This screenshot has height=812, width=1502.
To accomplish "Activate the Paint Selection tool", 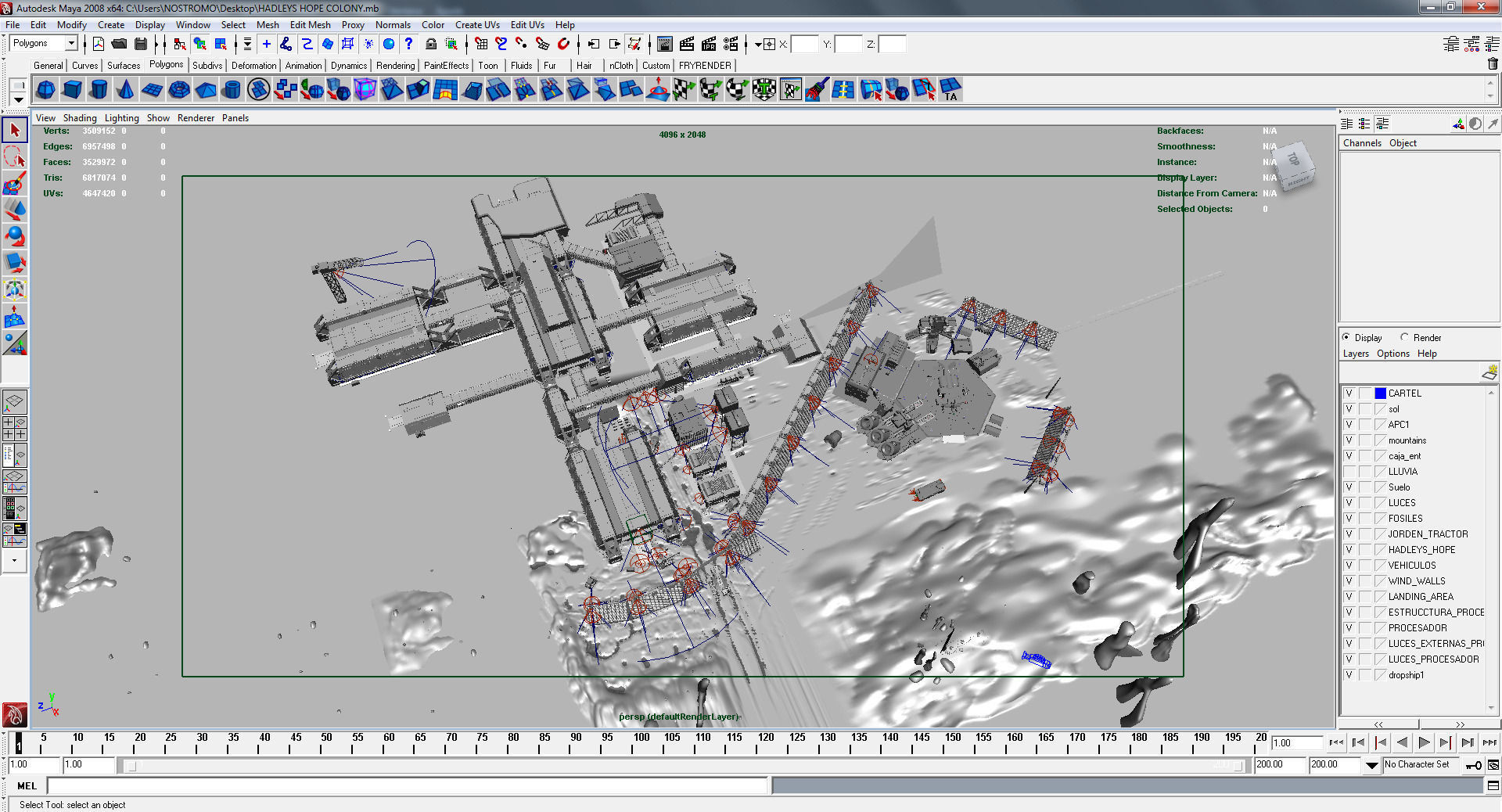I will tap(15, 183).
